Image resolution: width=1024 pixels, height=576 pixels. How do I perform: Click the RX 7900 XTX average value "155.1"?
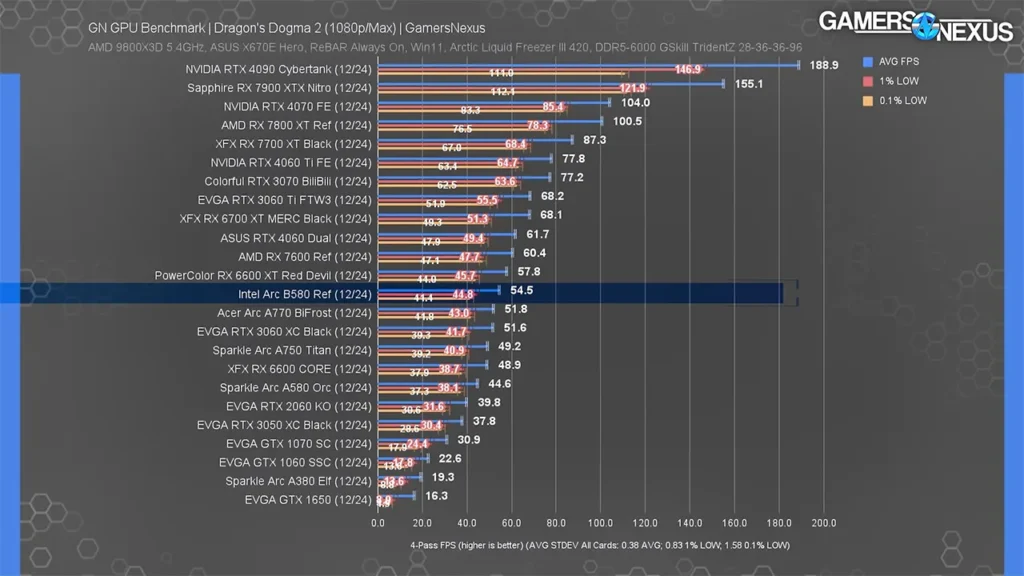pyautogui.click(x=748, y=84)
